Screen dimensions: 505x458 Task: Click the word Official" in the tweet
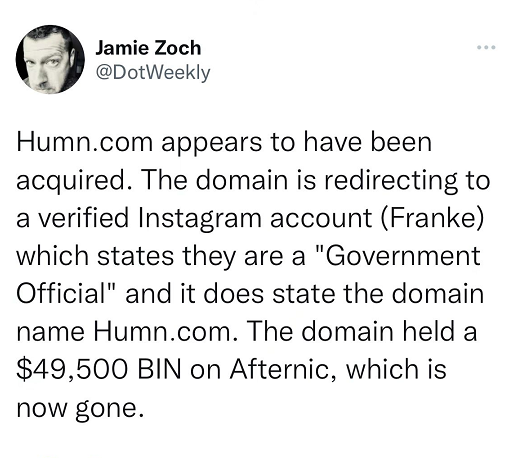tap(66, 294)
